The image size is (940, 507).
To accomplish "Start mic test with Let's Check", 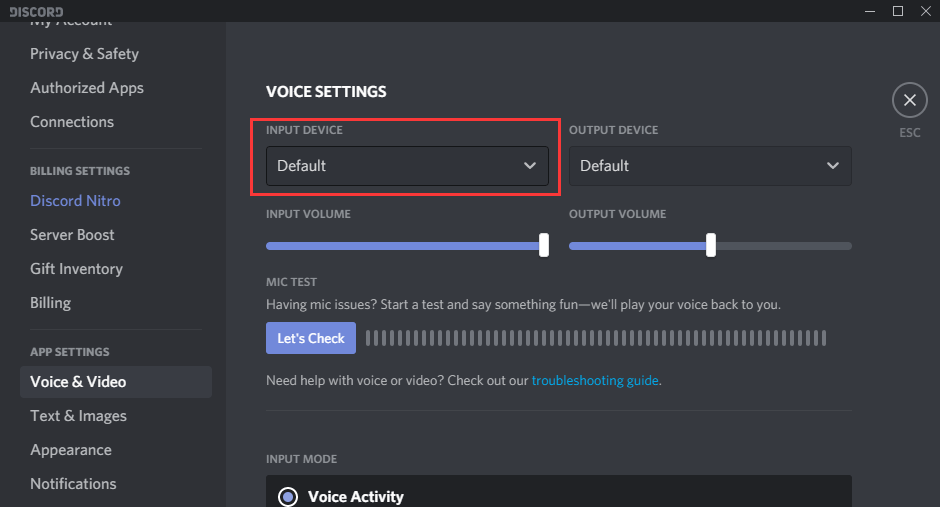I will point(311,338).
